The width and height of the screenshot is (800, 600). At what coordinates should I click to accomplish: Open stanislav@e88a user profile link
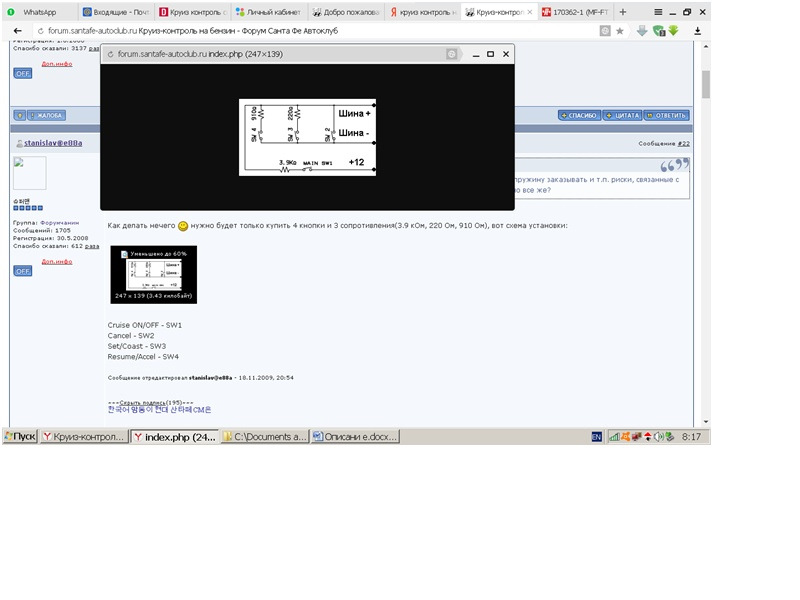(53, 143)
